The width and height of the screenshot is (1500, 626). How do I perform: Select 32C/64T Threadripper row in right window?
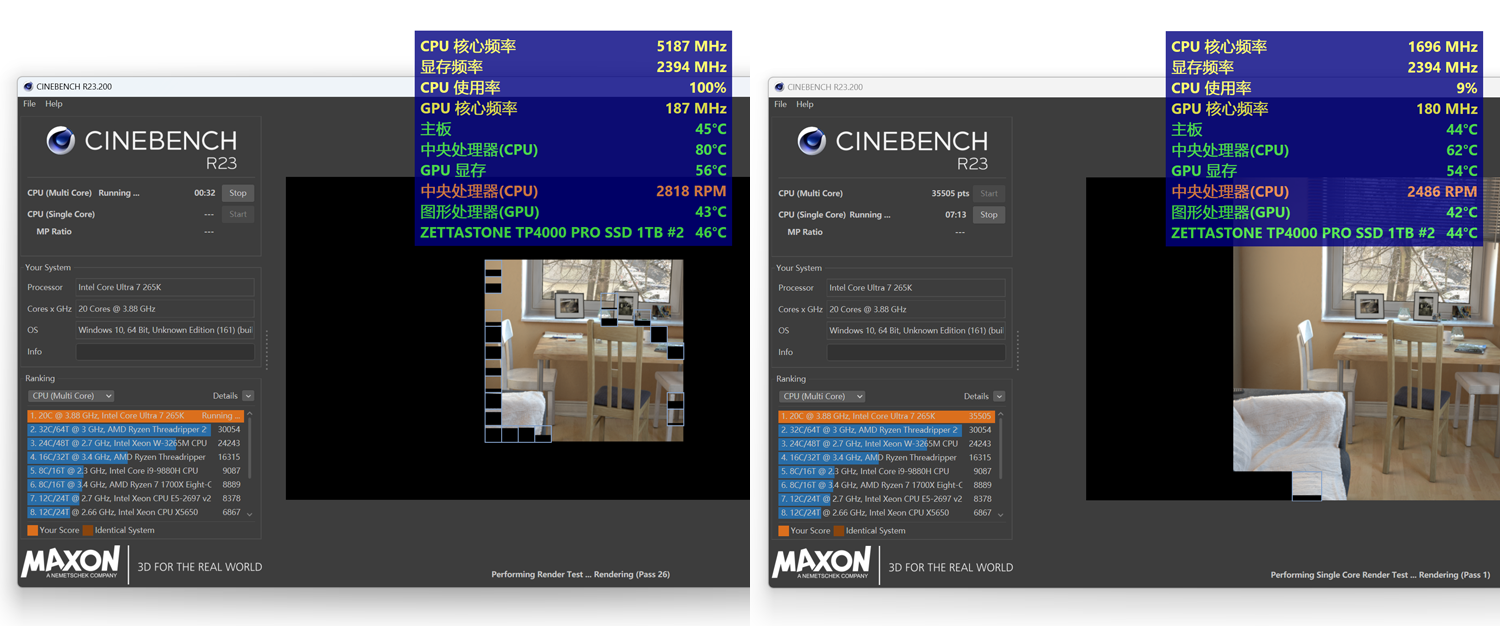(886, 430)
